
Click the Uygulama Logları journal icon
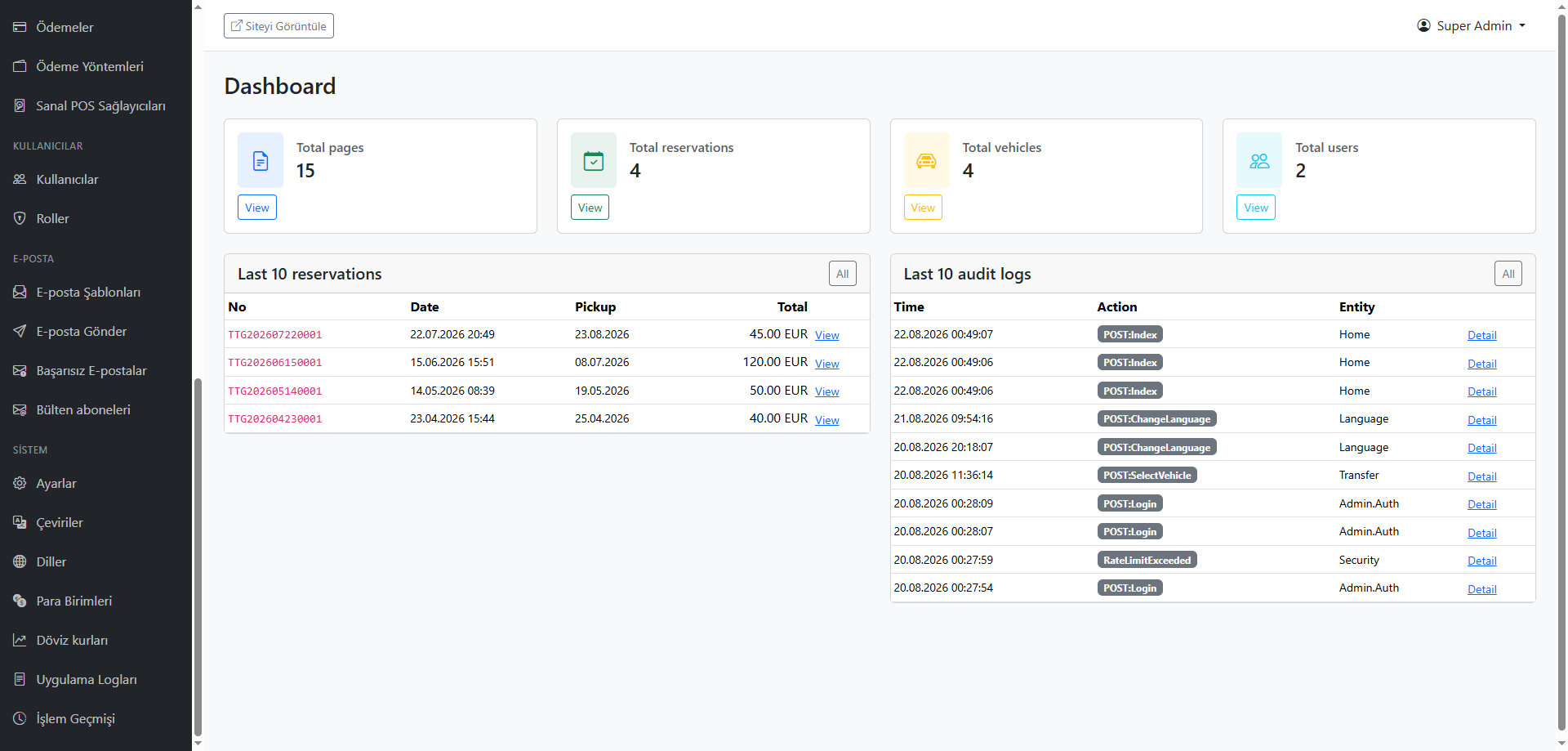[x=20, y=679]
